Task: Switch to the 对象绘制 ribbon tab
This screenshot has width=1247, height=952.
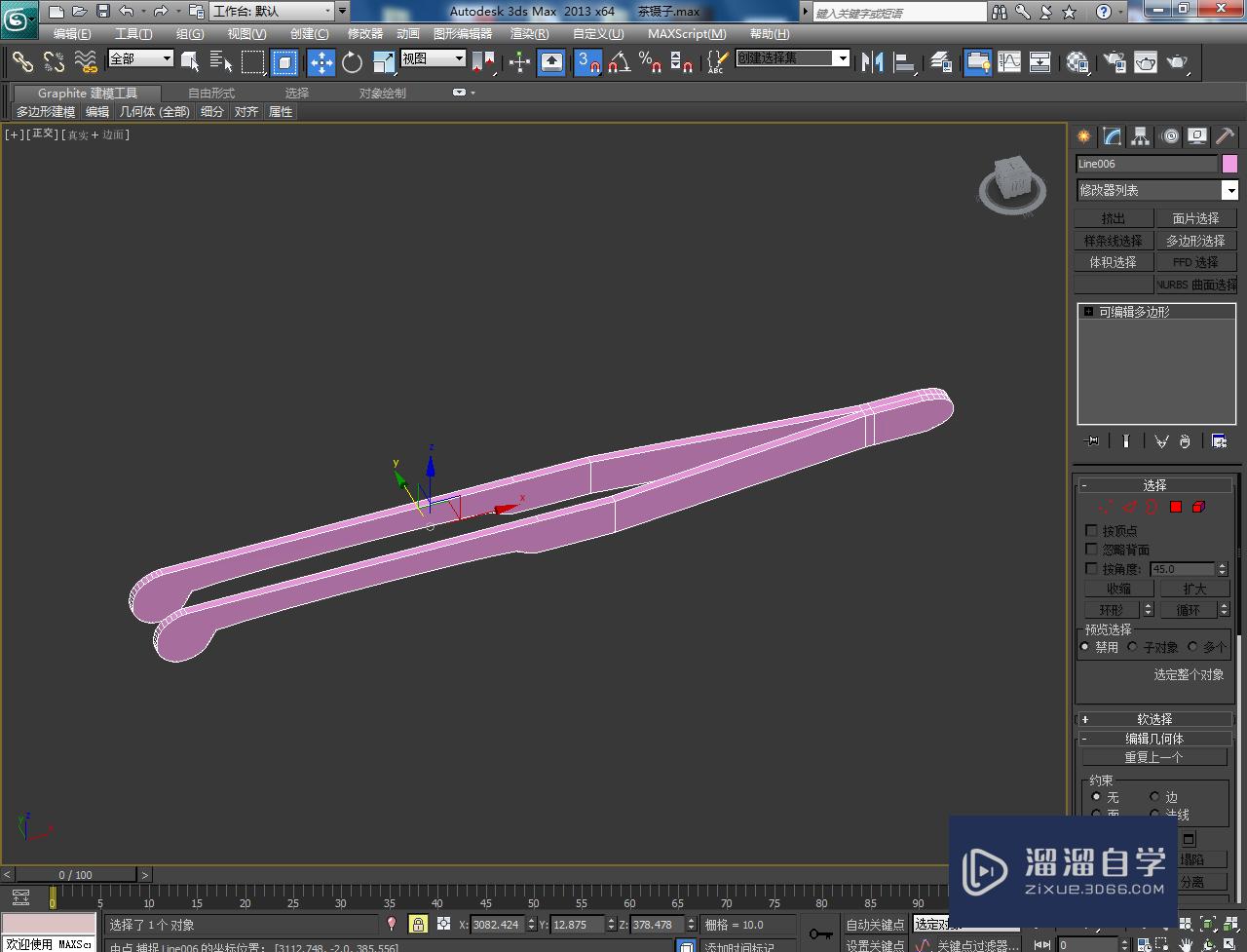Action: point(382,94)
